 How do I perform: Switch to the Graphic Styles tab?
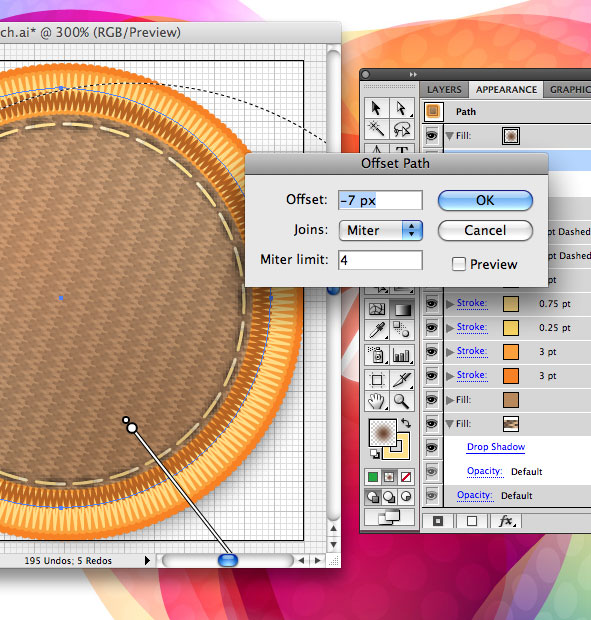(568, 90)
